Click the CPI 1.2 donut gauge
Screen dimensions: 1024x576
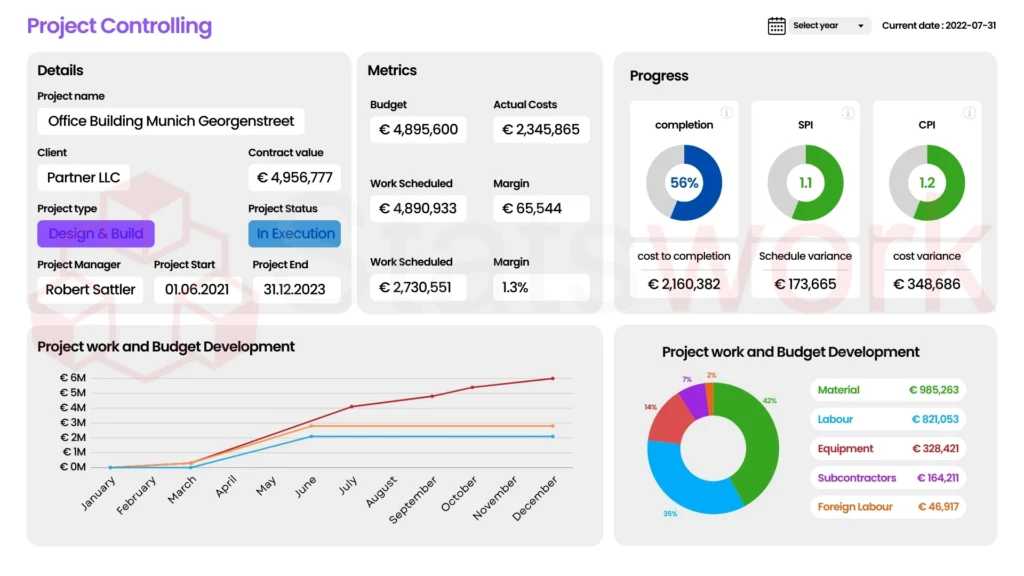click(x=927, y=183)
